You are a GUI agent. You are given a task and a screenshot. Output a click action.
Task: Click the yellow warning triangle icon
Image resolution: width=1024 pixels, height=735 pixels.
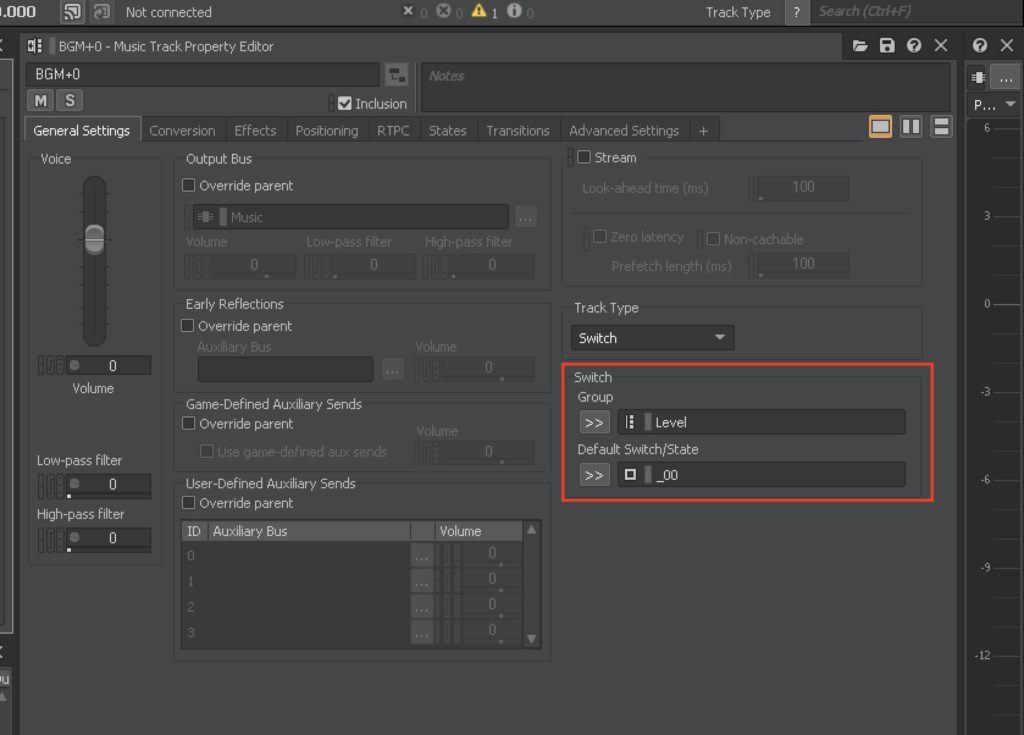[x=479, y=11]
